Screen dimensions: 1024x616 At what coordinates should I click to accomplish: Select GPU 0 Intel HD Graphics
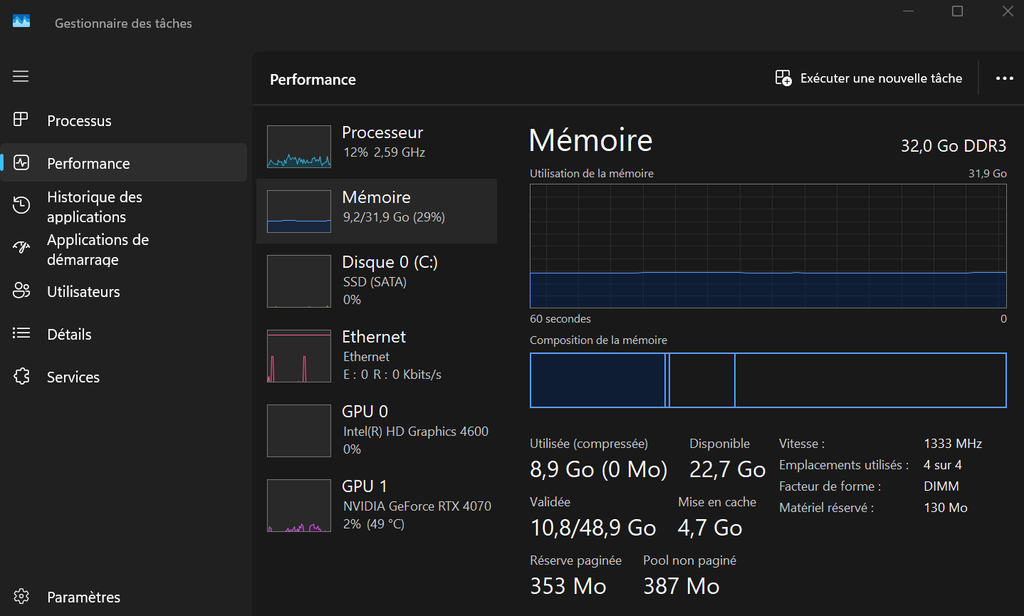tap(377, 430)
